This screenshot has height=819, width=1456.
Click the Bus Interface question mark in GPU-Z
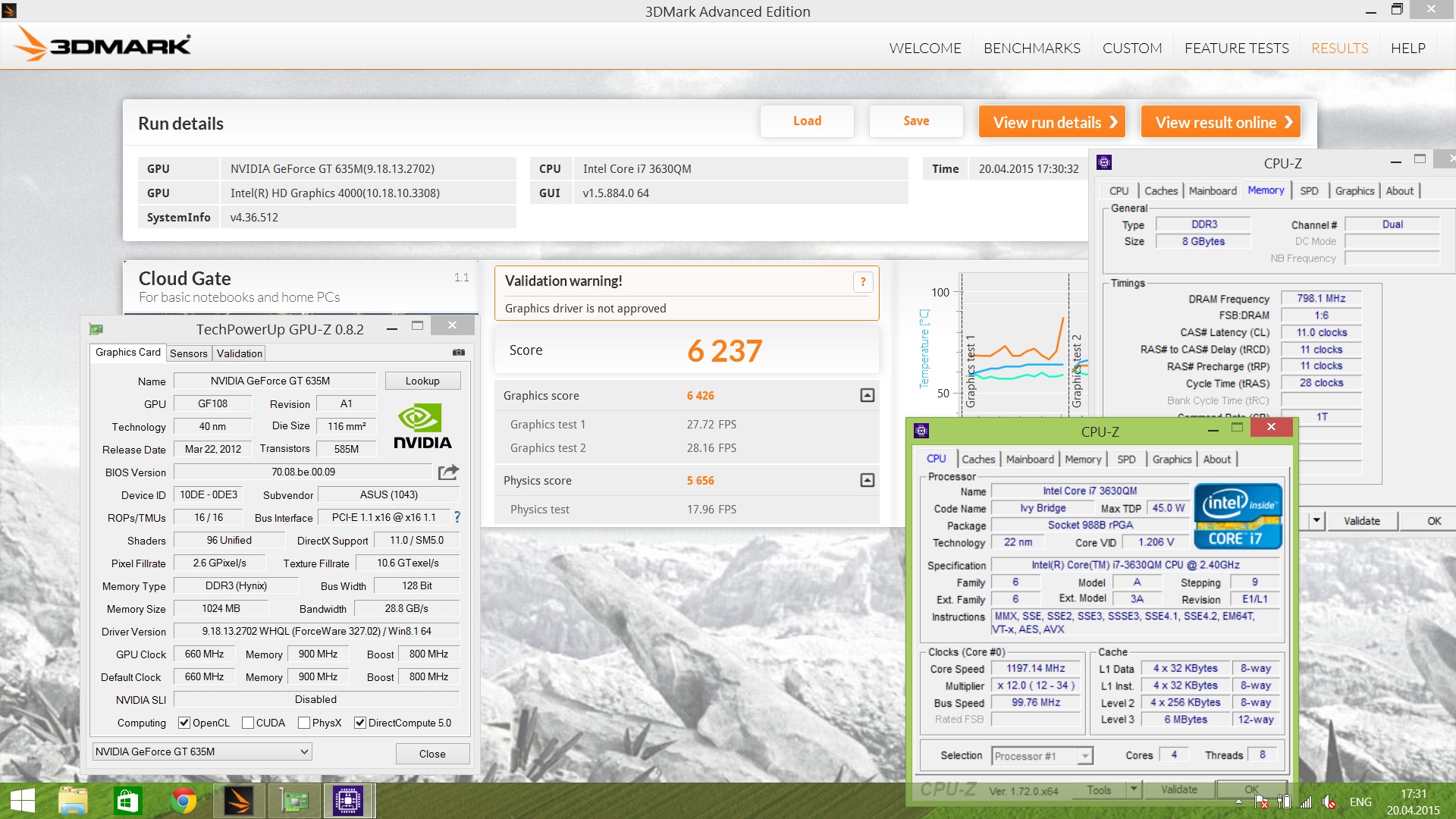[x=457, y=517]
